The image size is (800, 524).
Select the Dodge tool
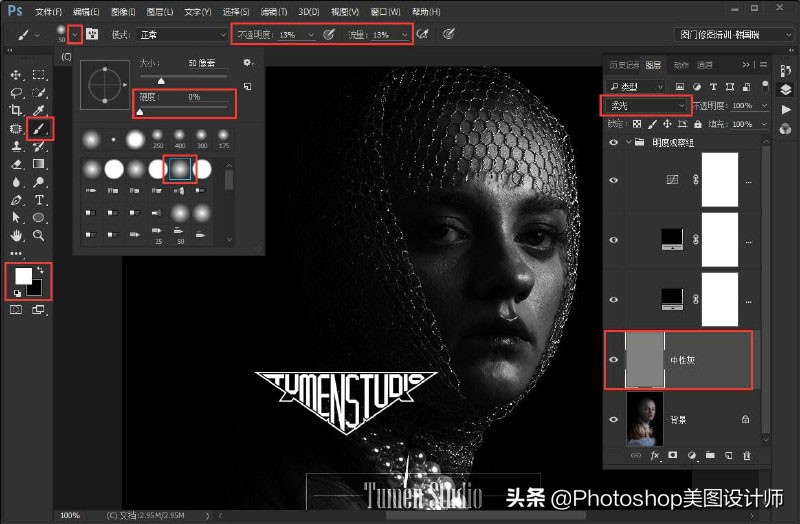(x=39, y=182)
